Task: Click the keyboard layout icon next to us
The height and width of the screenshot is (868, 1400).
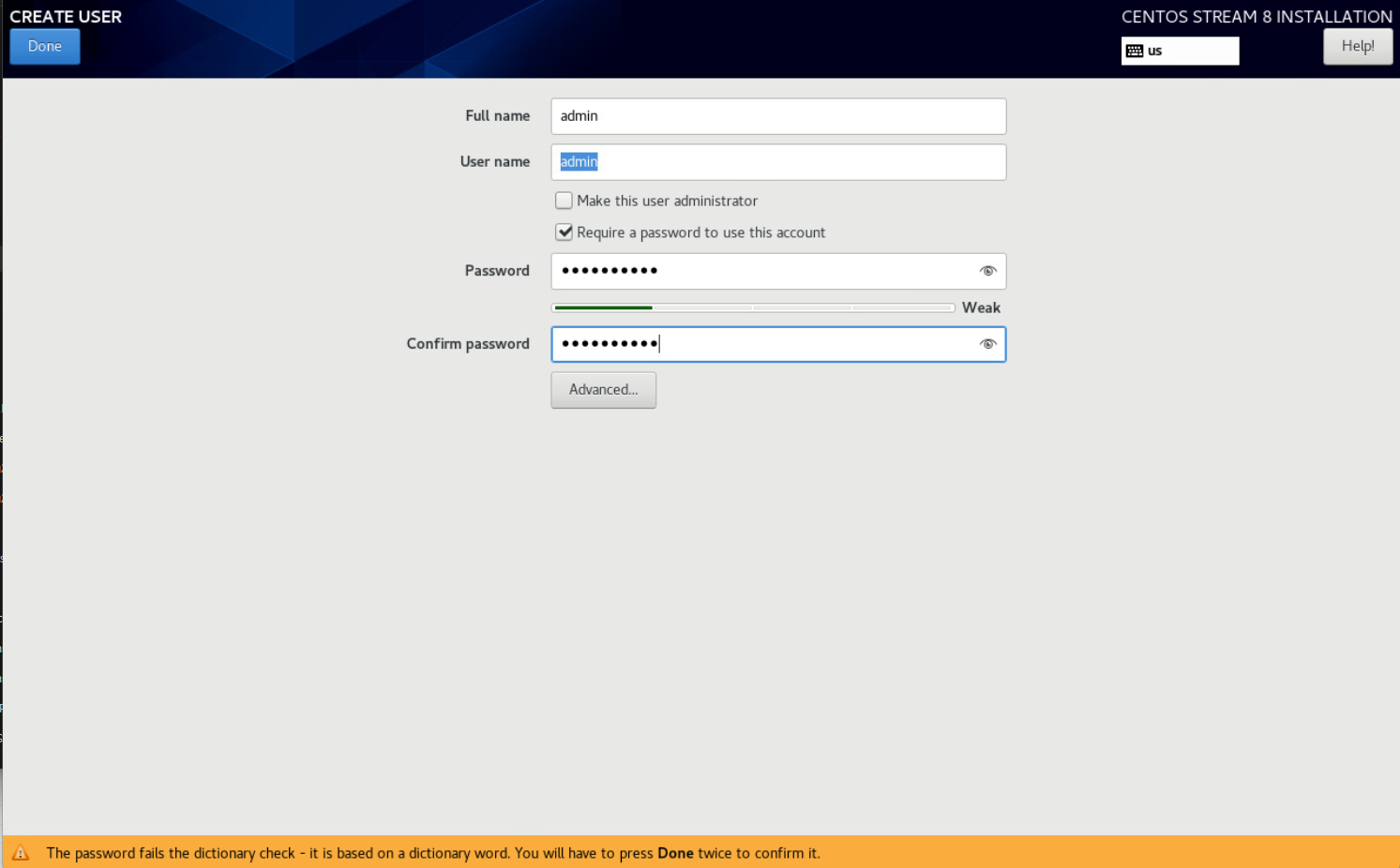Action: (1135, 51)
